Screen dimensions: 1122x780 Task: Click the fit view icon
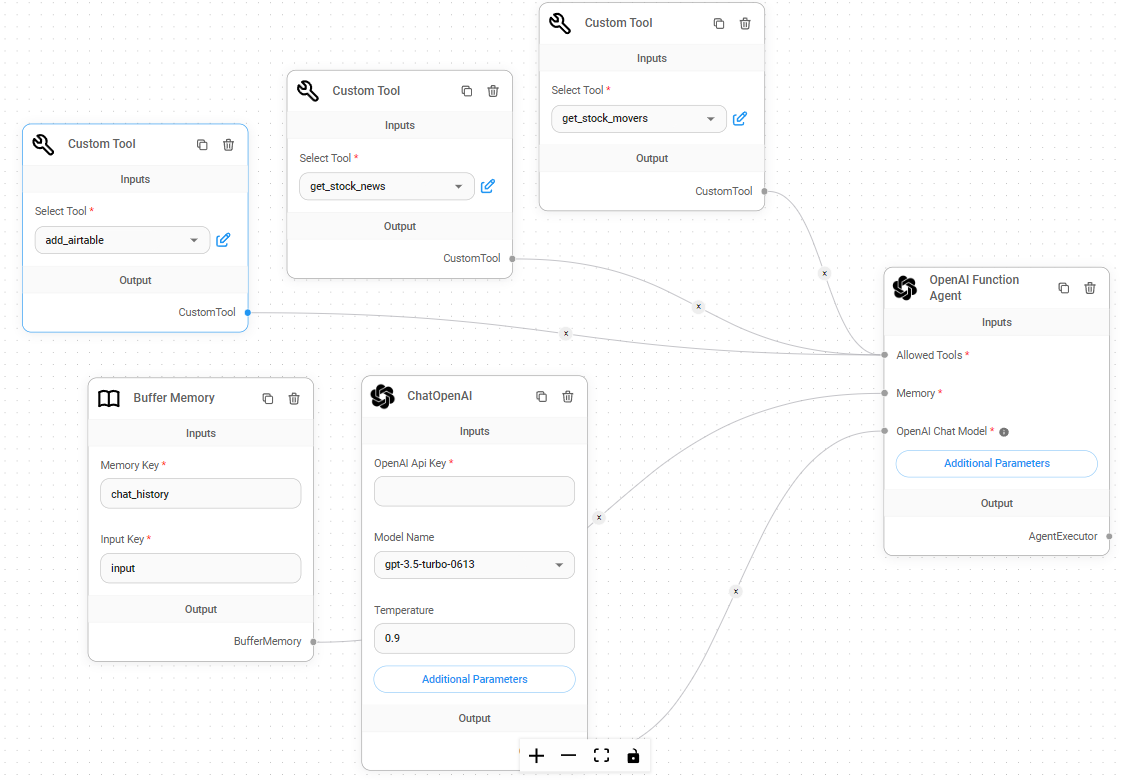[x=601, y=756]
